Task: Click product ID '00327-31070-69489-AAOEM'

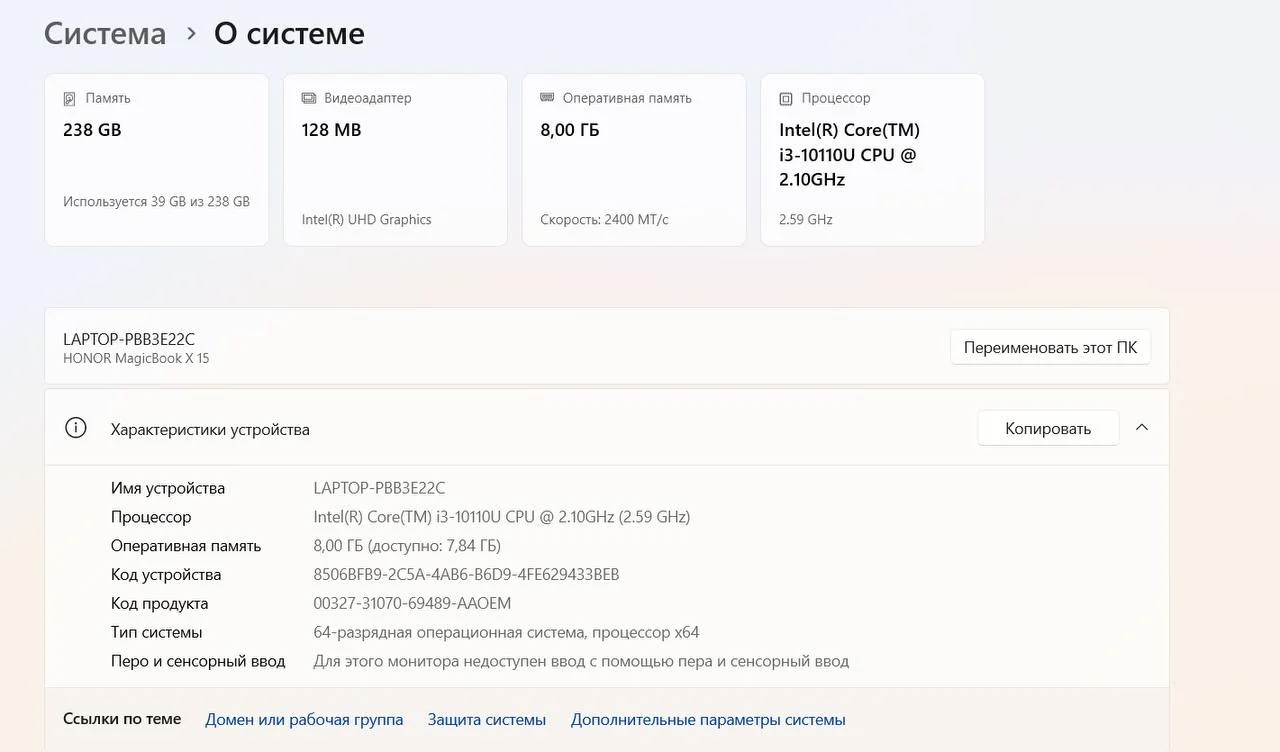Action: [x=412, y=604]
